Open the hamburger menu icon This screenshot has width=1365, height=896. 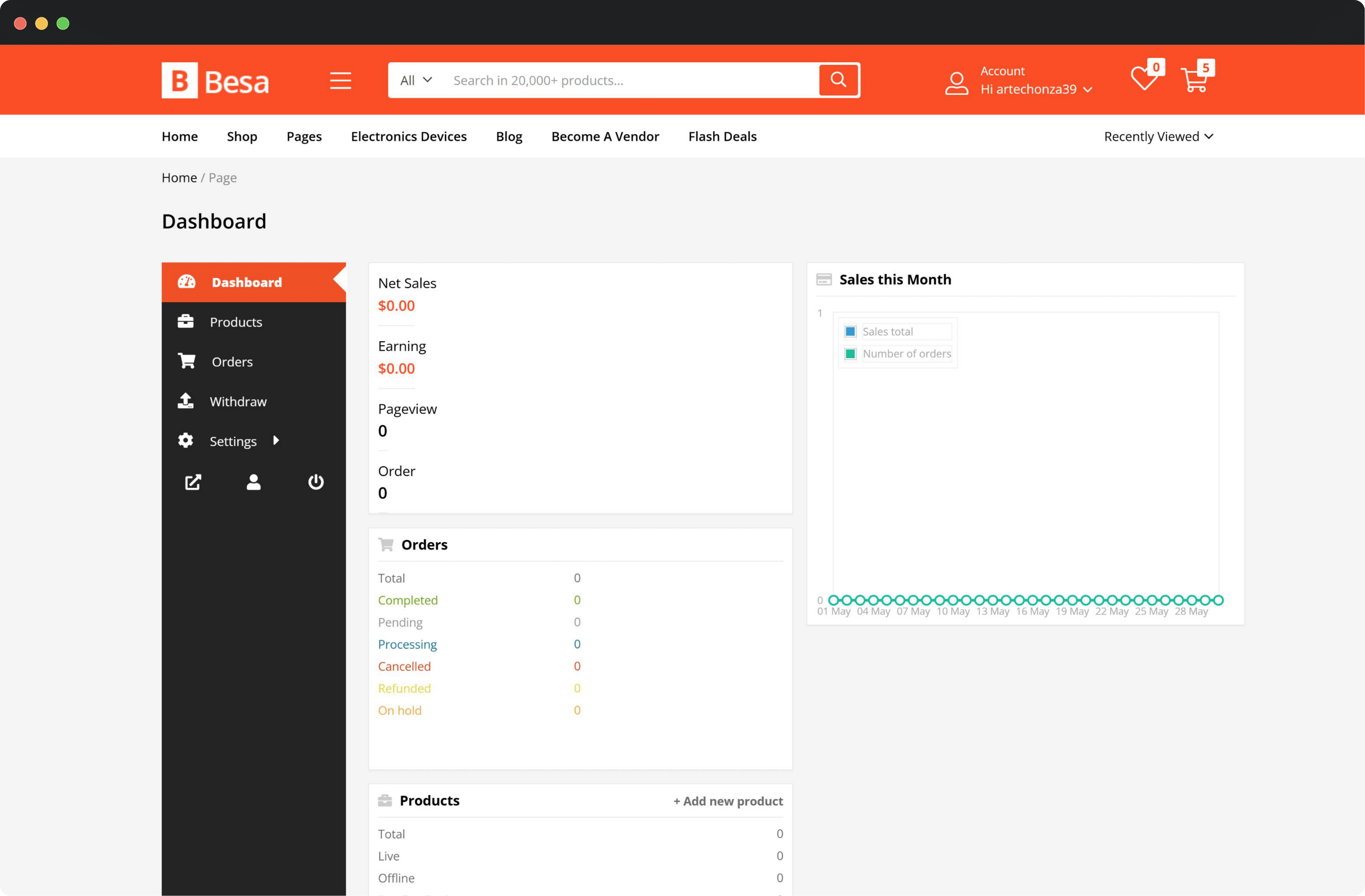coord(340,80)
